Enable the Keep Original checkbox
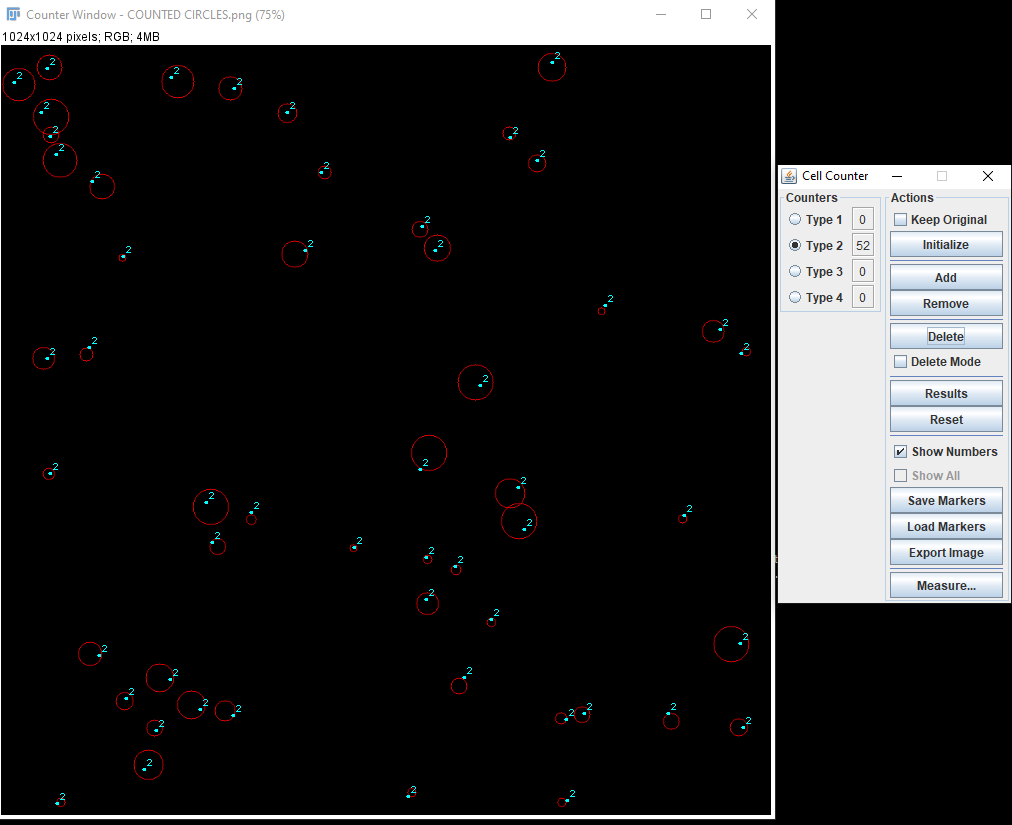This screenshot has height=825, width=1012. (900, 219)
